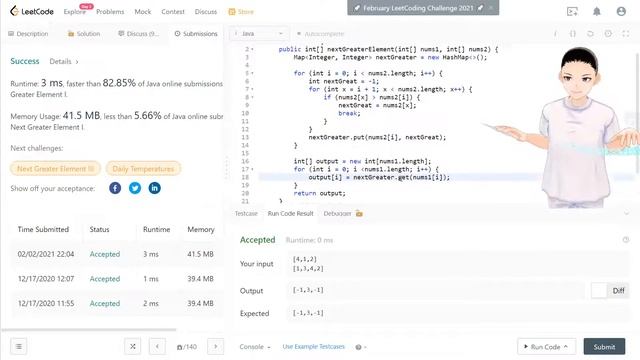640x360 pixels.
Task: Open the Explore menu item
Action: click(x=74, y=12)
